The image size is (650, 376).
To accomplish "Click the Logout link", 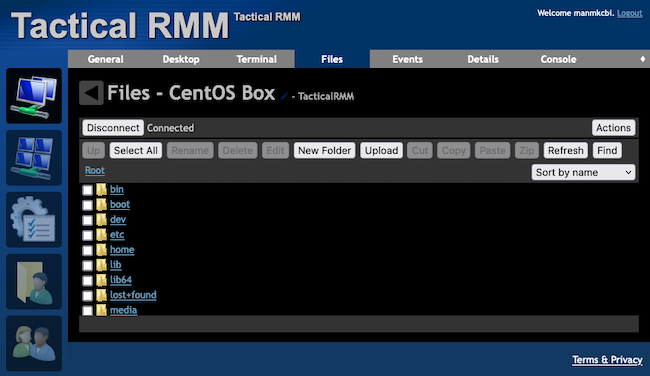I will coord(630,13).
